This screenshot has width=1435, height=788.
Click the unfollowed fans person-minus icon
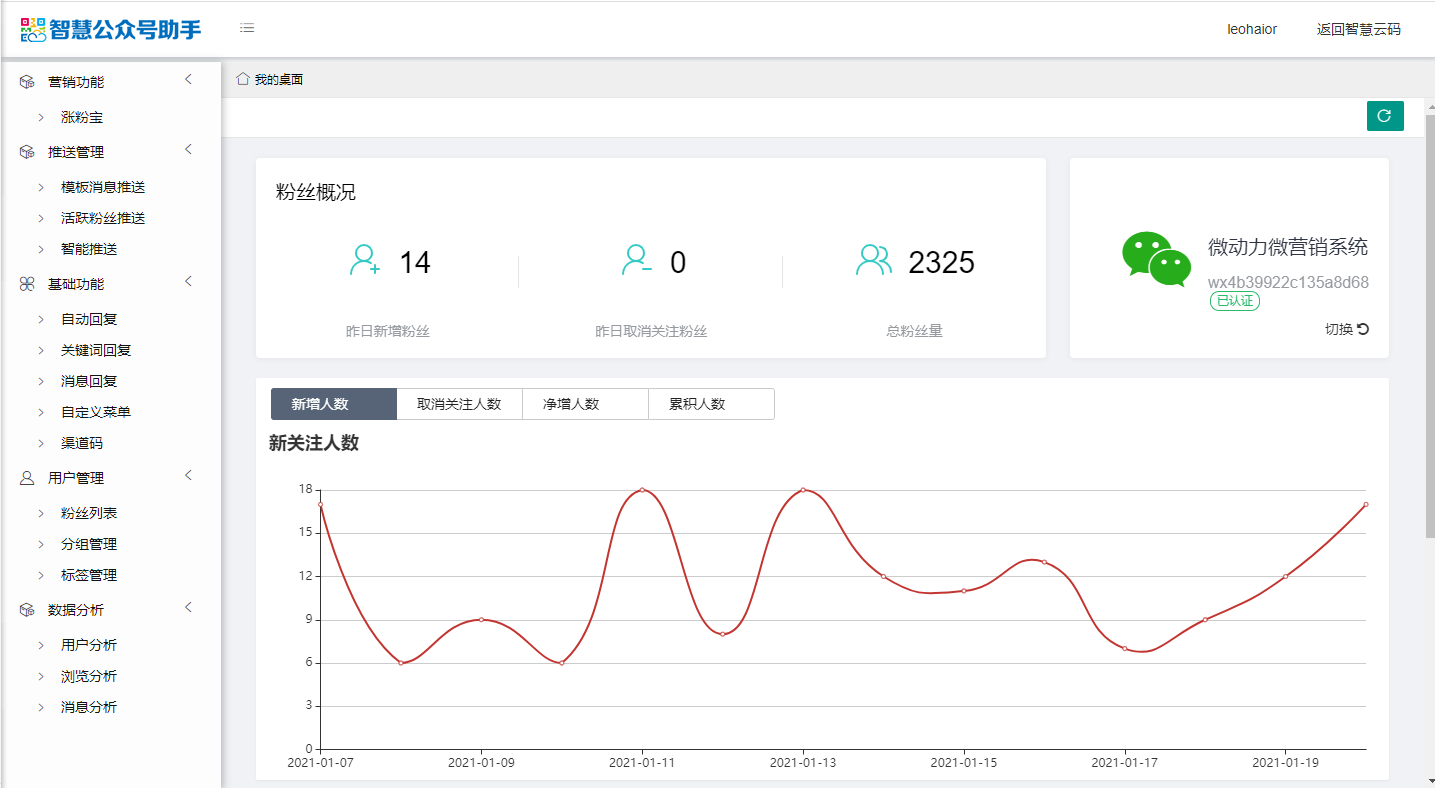coord(637,261)
